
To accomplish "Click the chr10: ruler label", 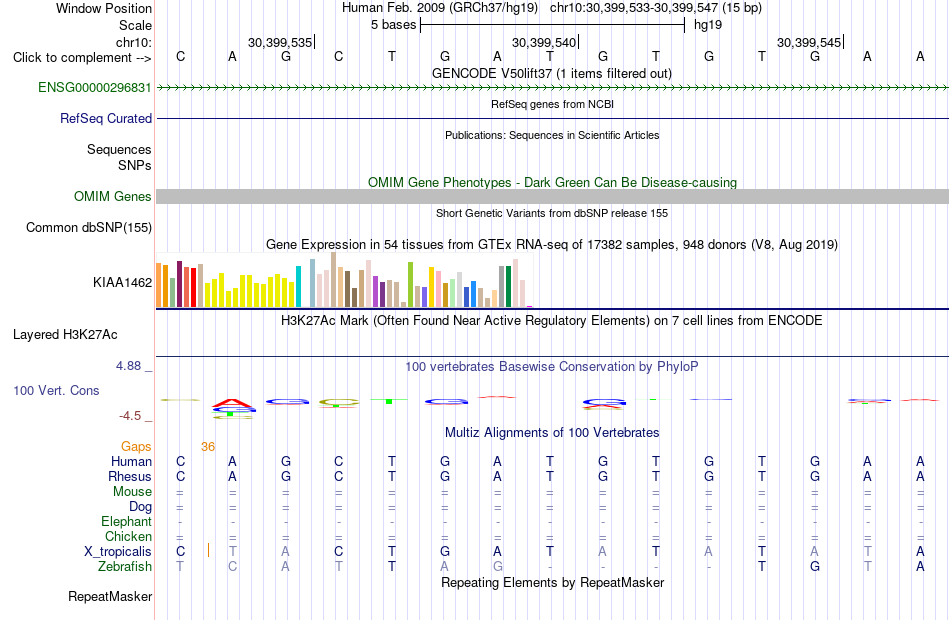I will pyautogui.click(x=133, y=42).
